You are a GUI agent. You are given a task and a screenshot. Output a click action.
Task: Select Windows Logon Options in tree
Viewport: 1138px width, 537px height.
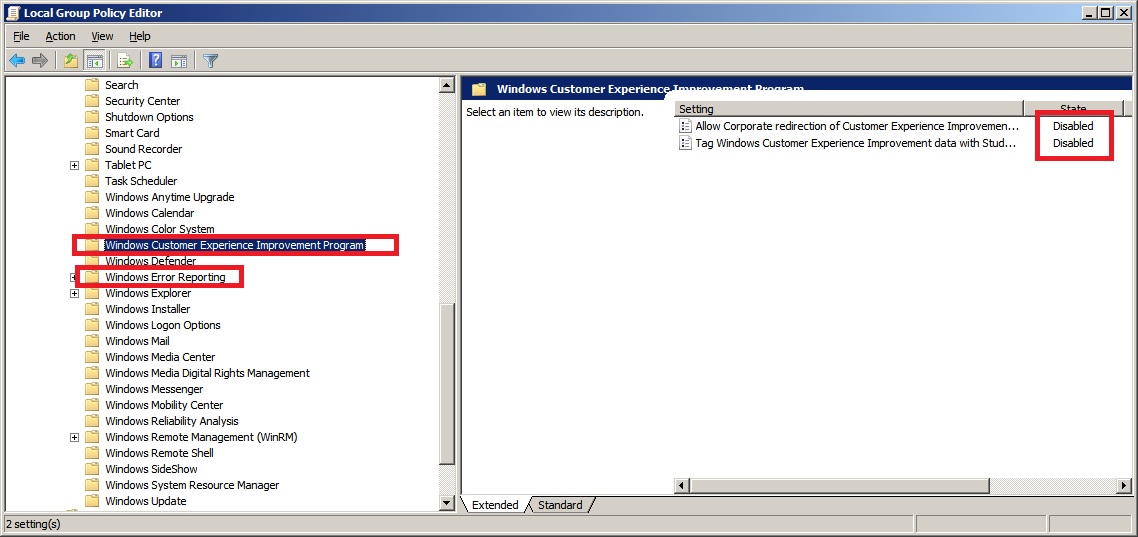coord(163,325)
